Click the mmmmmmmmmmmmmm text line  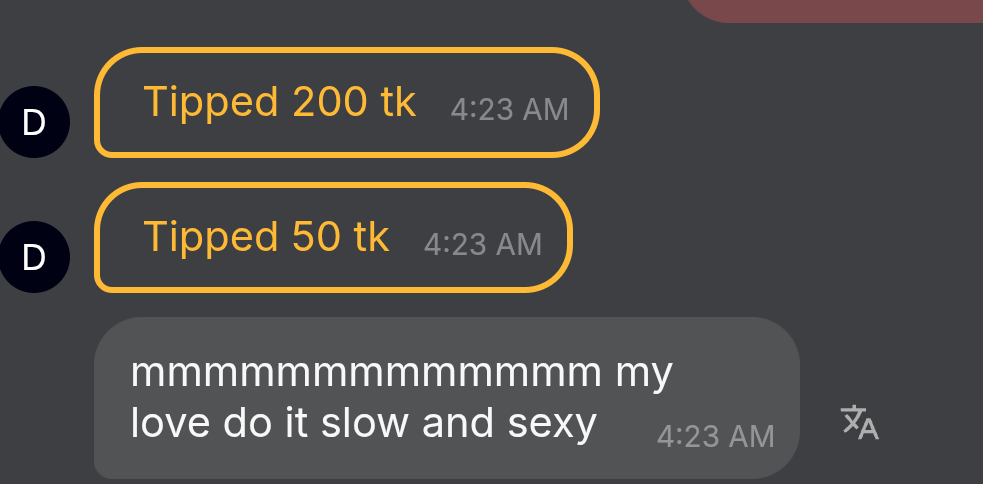[x=365, y=372]
